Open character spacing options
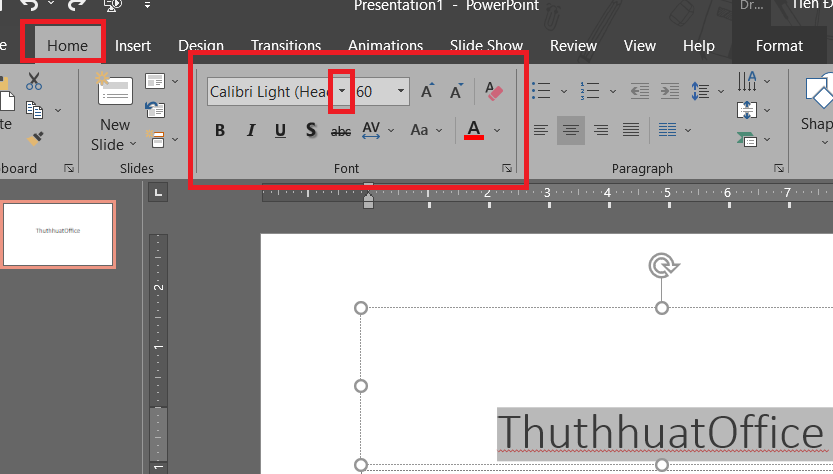The height and width of the screenshot is (474, 833). [x=371, y=130]
